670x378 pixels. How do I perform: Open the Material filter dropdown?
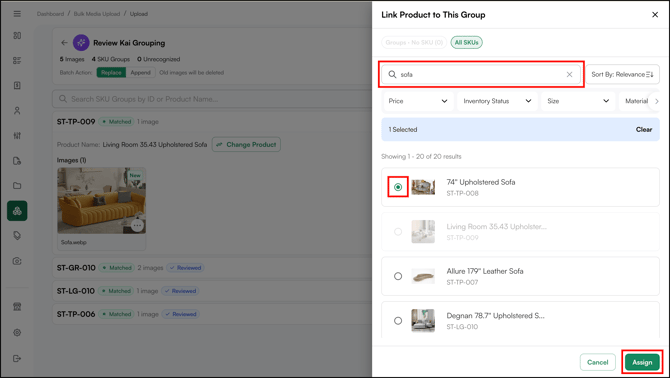pos(636,101)
